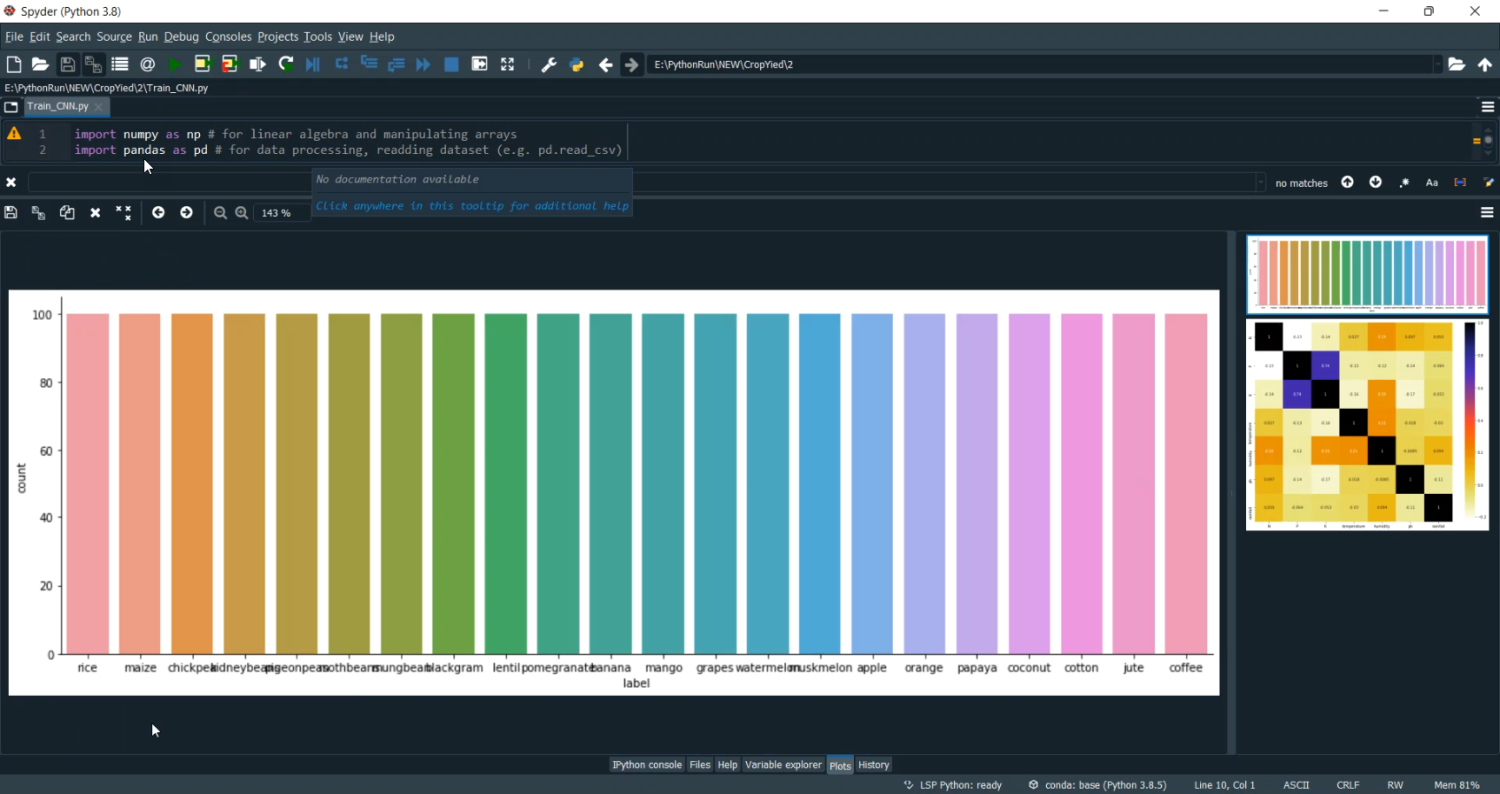The image size is (1500, 794).
Task: Expand the find text history dropdown
Action: pos(1259,183)
